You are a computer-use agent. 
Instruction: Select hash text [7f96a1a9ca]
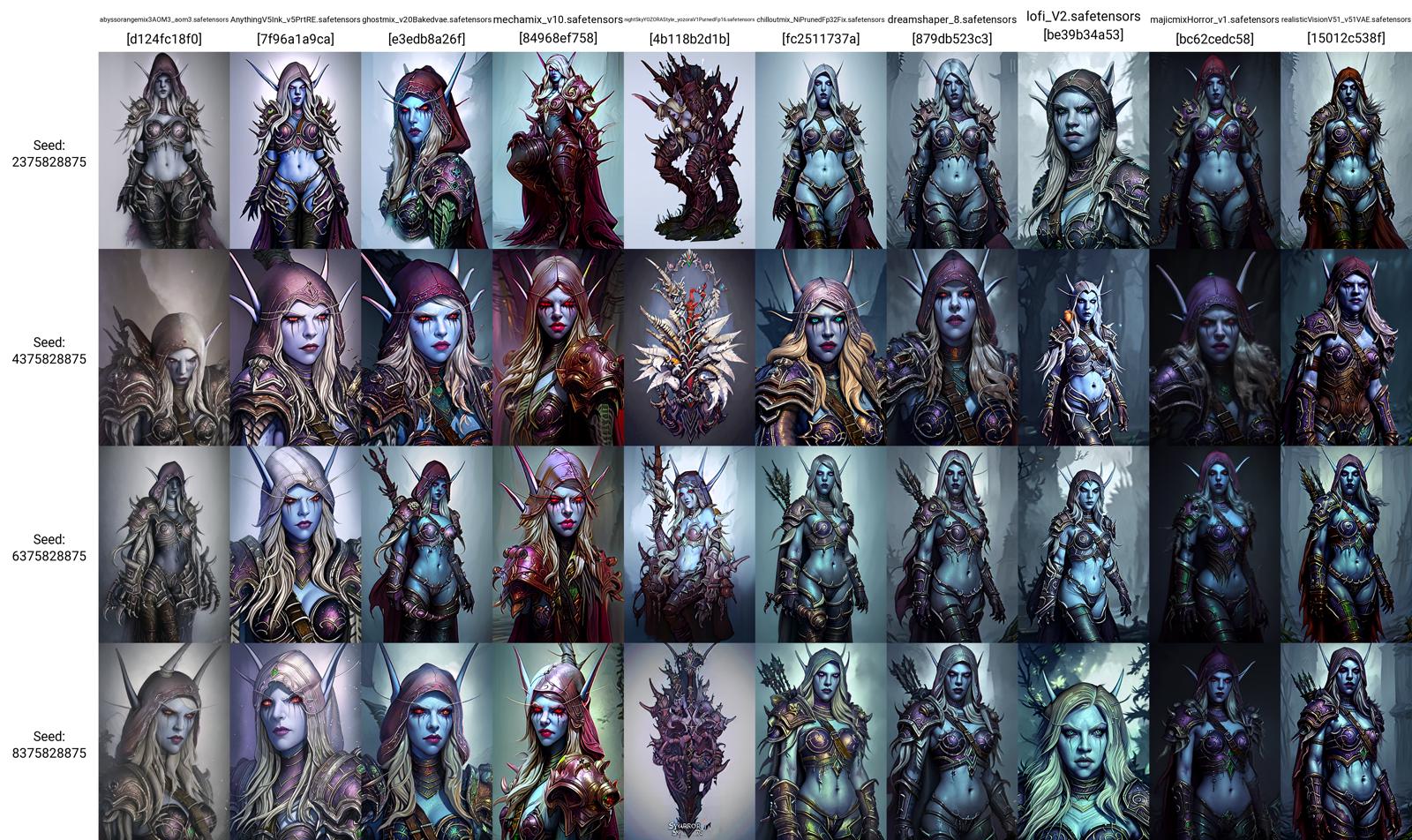296,39
